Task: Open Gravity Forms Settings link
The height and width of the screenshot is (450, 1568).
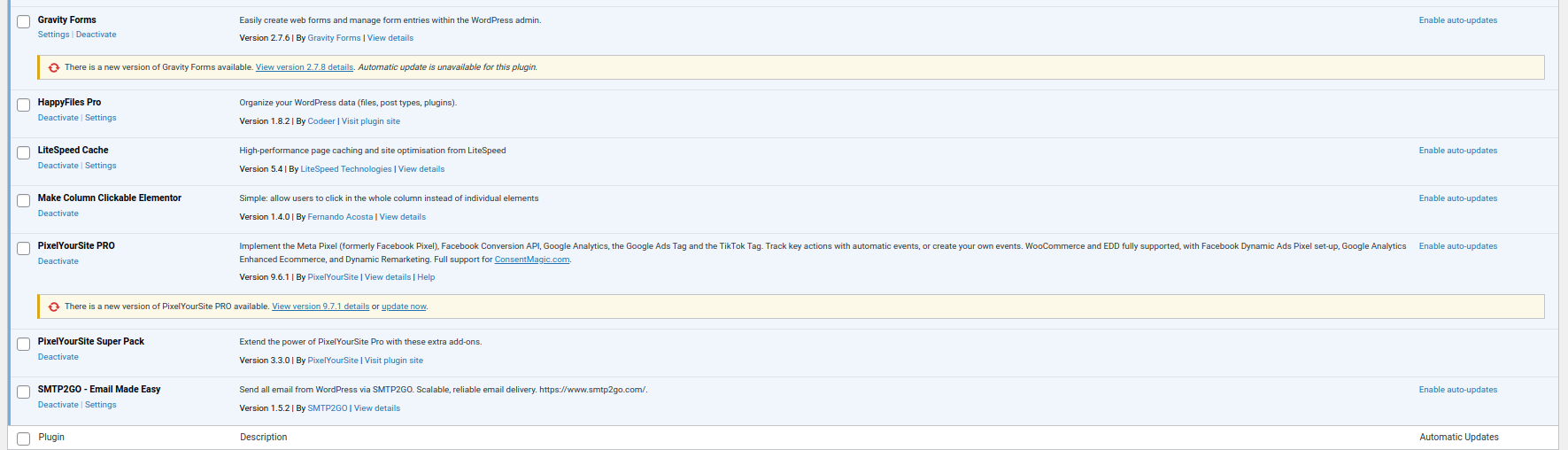Action: (53, 35)
